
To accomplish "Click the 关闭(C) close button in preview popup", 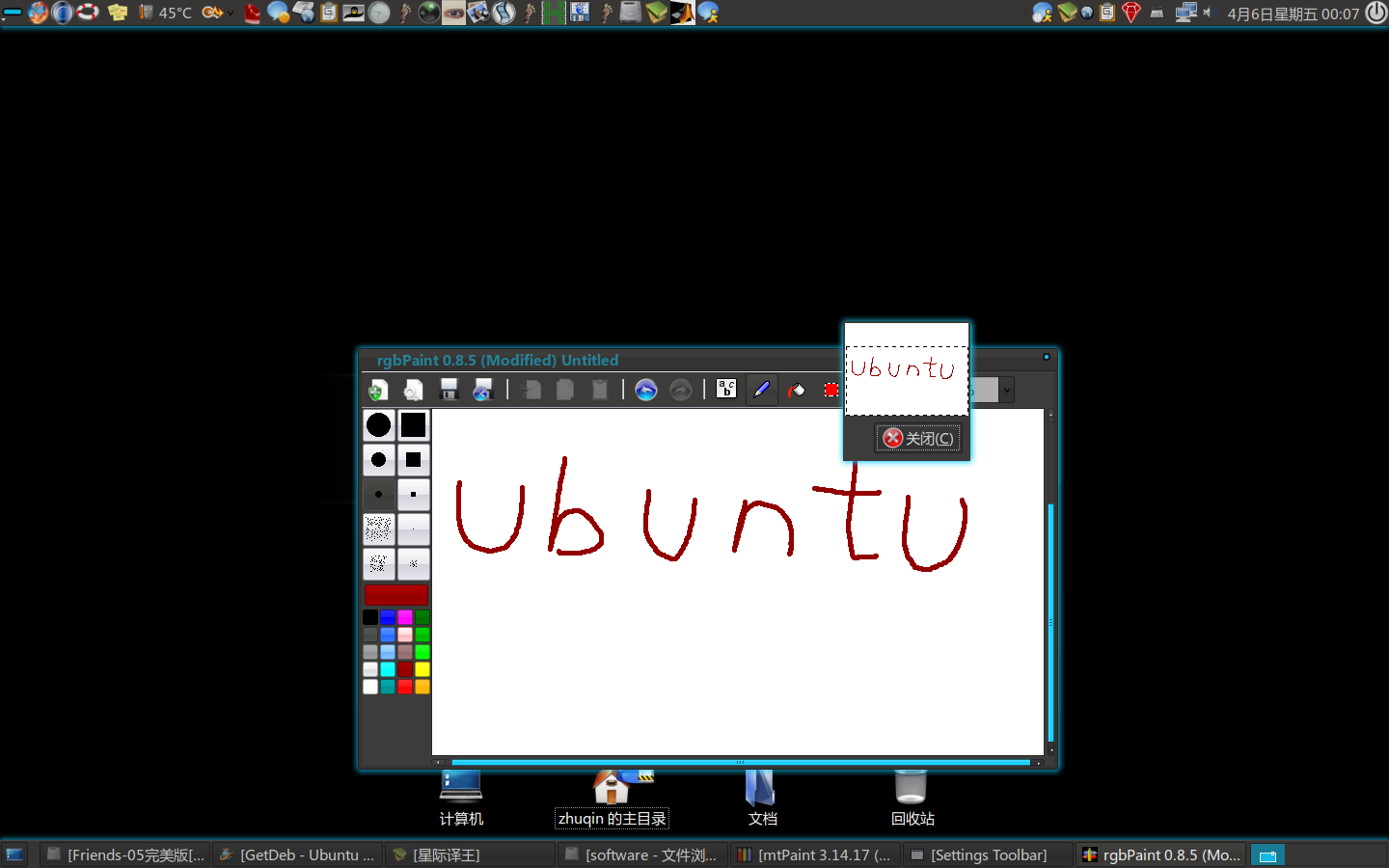I will 918,438.
